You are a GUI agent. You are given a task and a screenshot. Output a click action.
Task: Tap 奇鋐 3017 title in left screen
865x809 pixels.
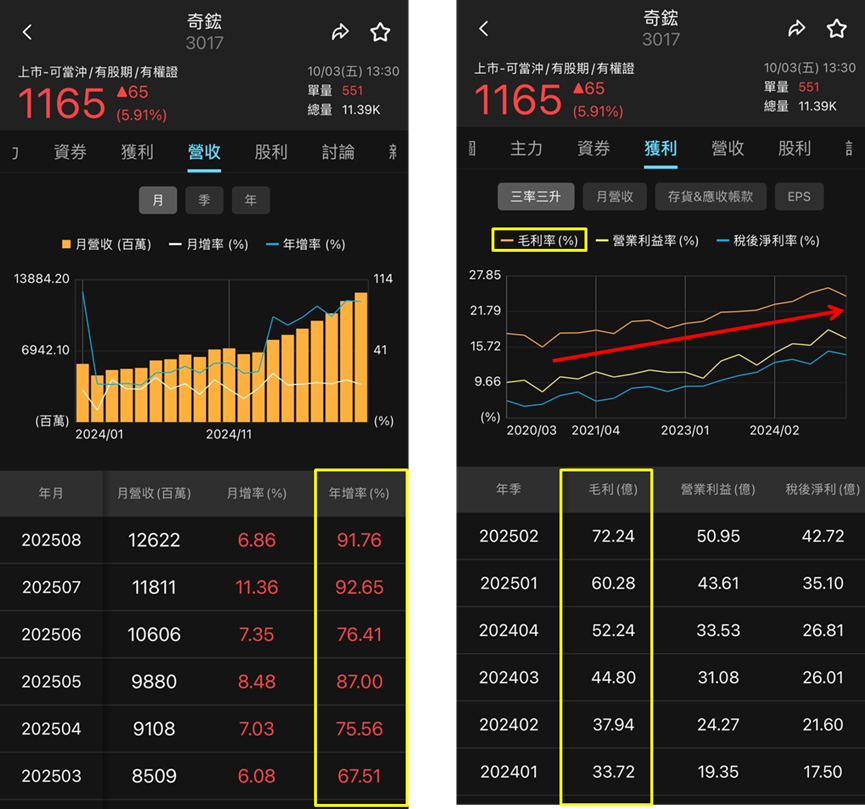(204, 32)
